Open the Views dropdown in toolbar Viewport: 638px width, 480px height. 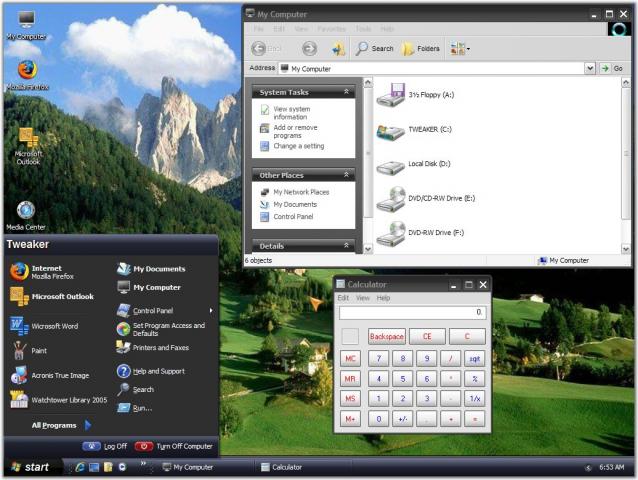(460, 48)
